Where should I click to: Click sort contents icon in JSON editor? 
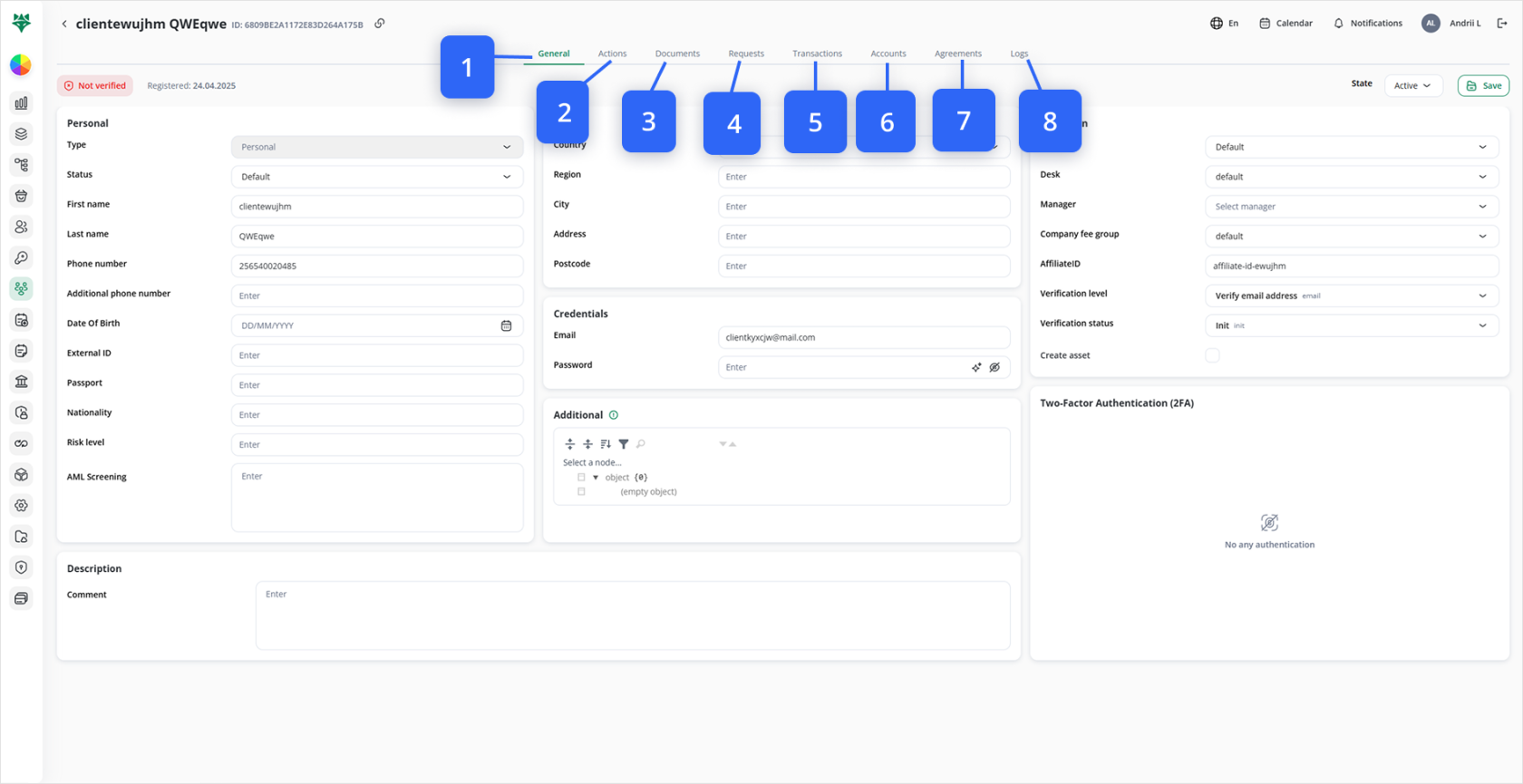(606, 444)
